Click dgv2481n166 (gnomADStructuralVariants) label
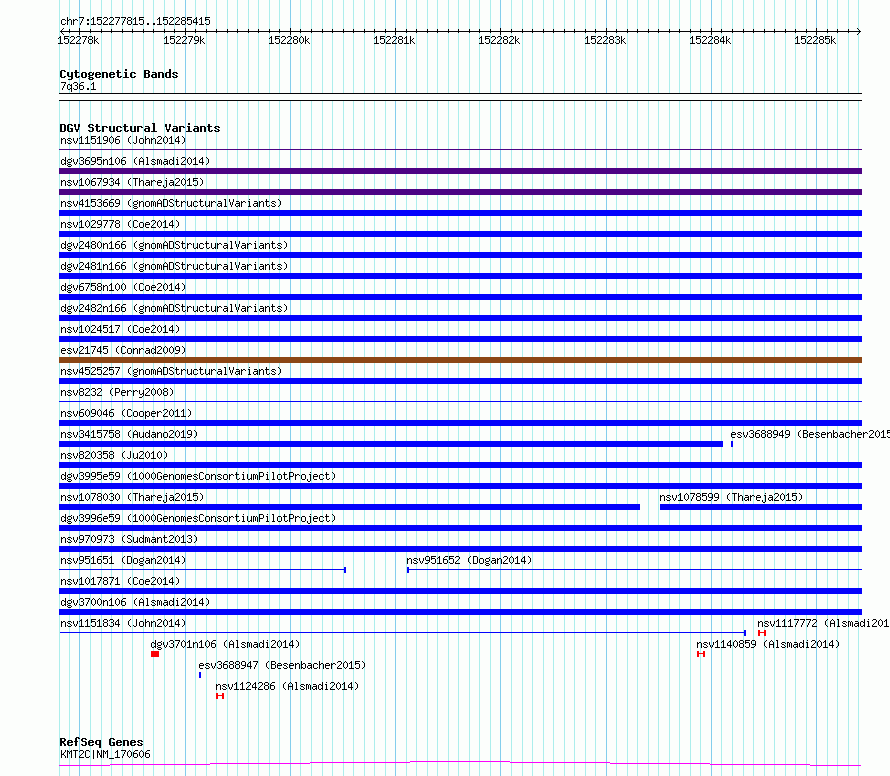 pyautogui.click(x=174, y=266)
